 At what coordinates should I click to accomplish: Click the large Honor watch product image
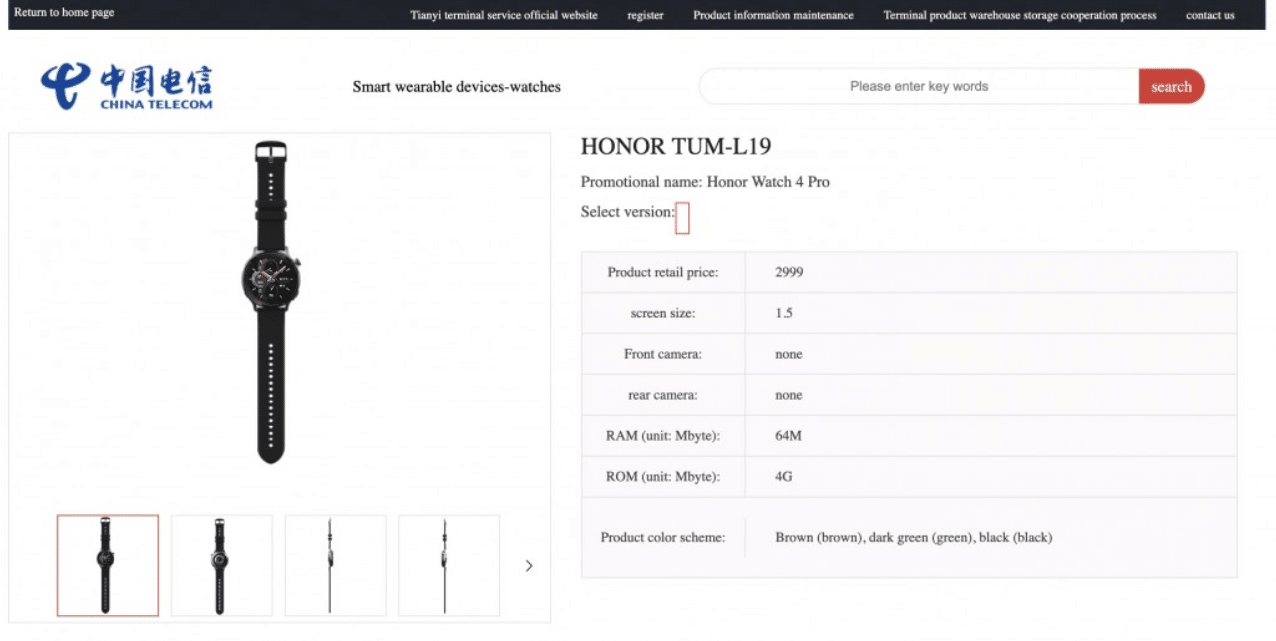pos(271,303)
